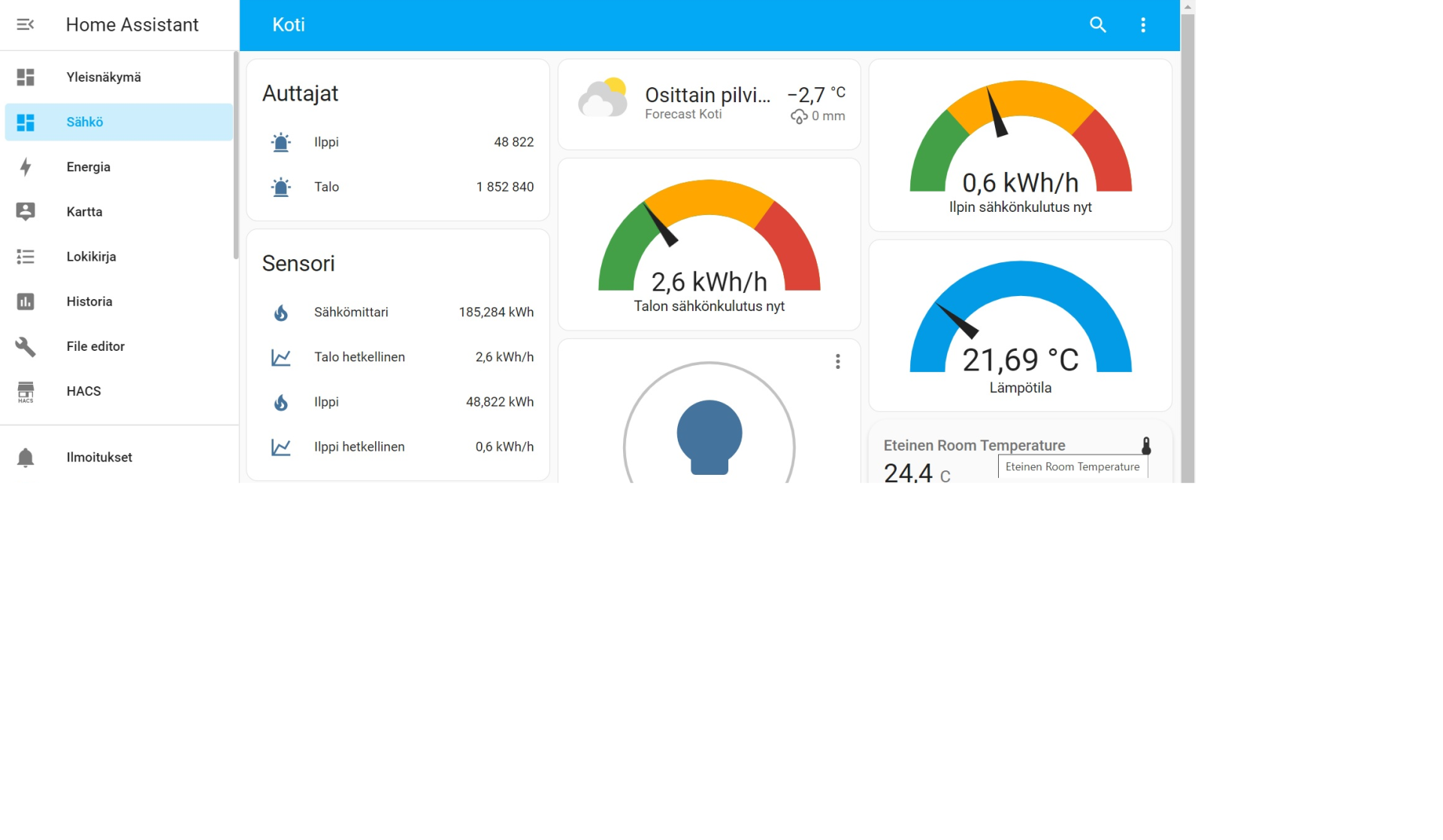Open the light card three-dot menu

coord(837,362)
